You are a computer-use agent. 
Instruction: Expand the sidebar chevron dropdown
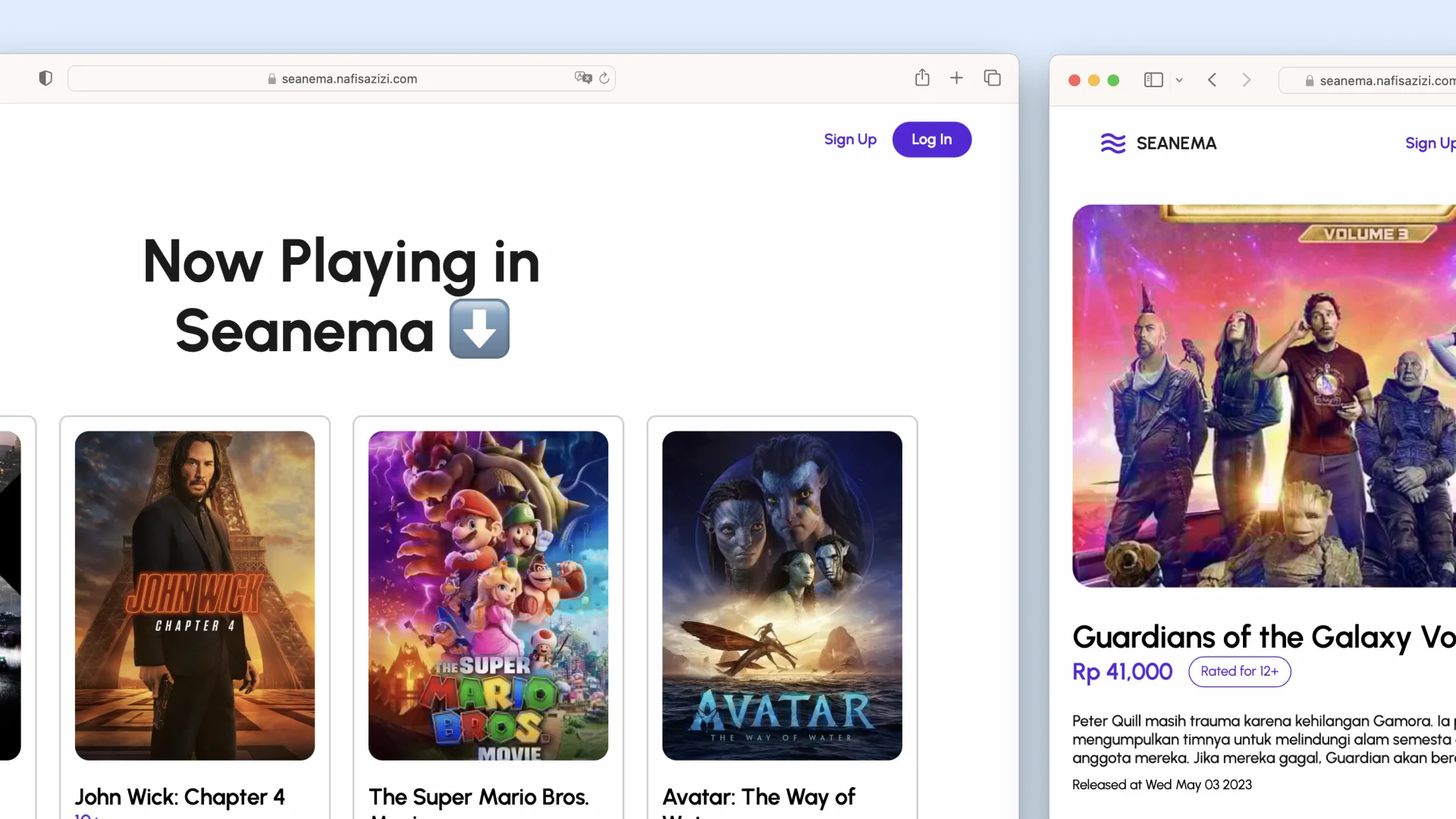click(1178, 80)
